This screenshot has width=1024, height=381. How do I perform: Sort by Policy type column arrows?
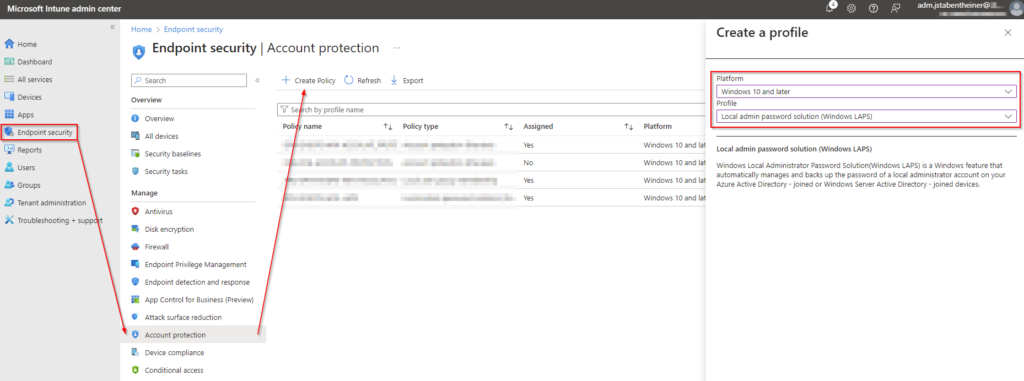508,127
